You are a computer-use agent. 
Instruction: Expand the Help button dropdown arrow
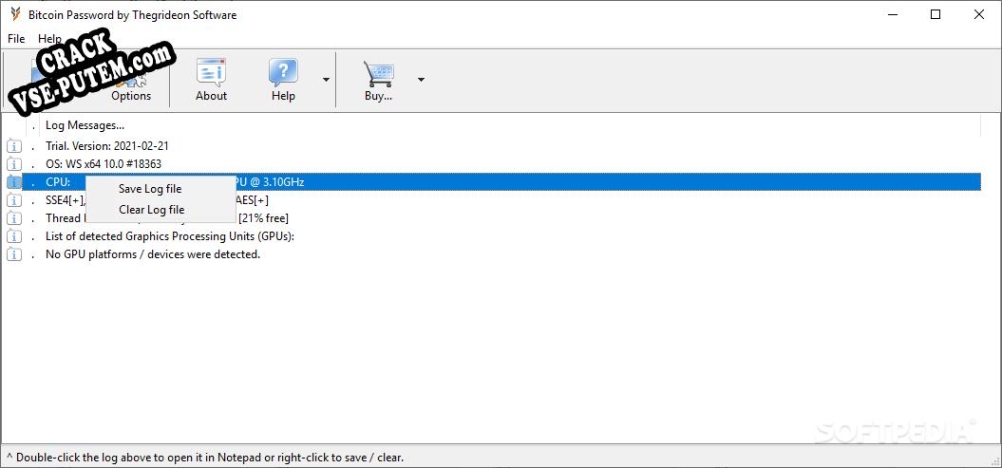[x=326, y=80]
